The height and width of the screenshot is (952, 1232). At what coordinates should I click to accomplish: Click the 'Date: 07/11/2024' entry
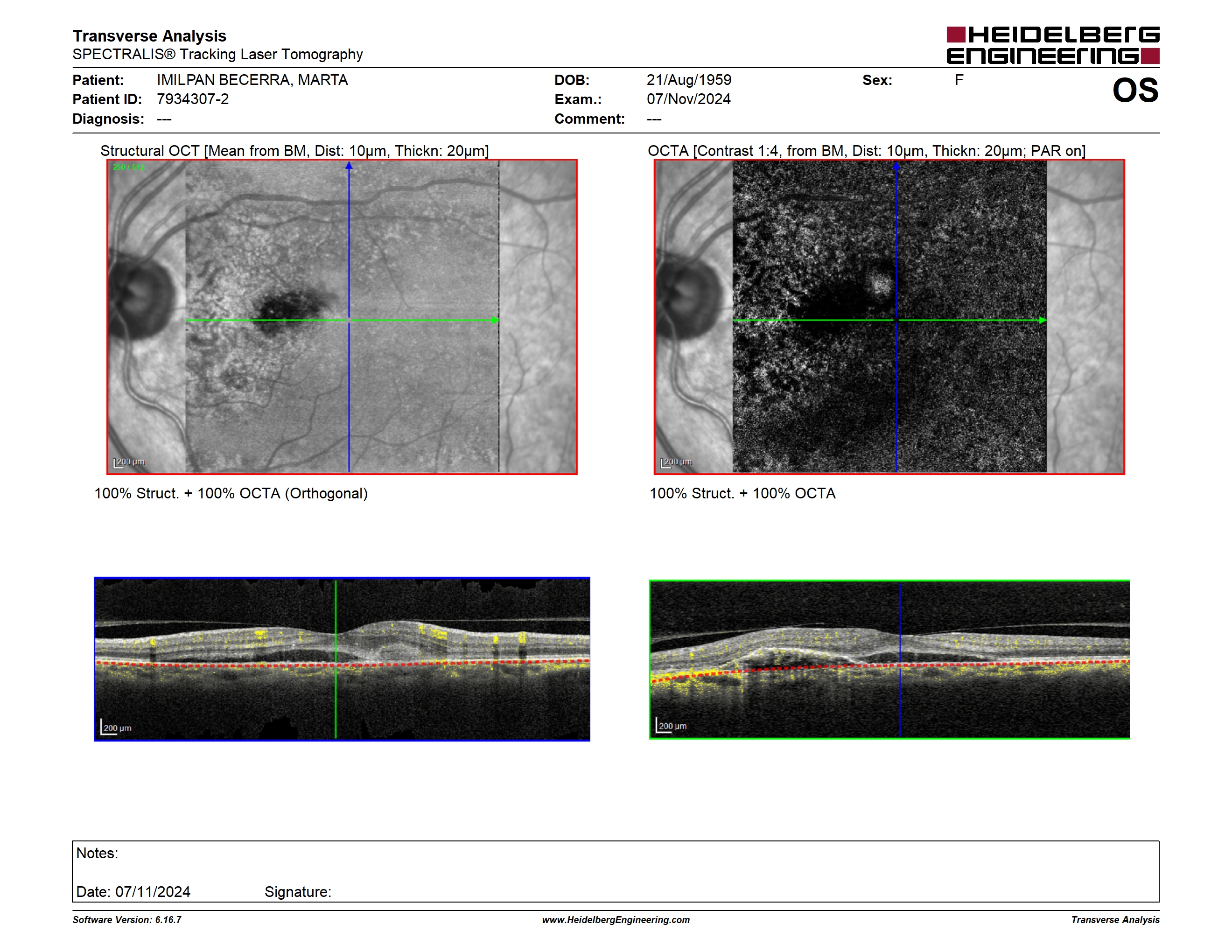click(x=133, y=892)
